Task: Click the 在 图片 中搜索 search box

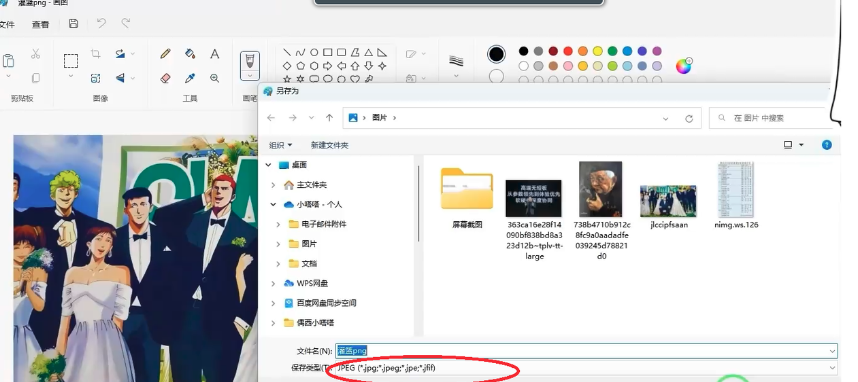Action: click(771, 118)
